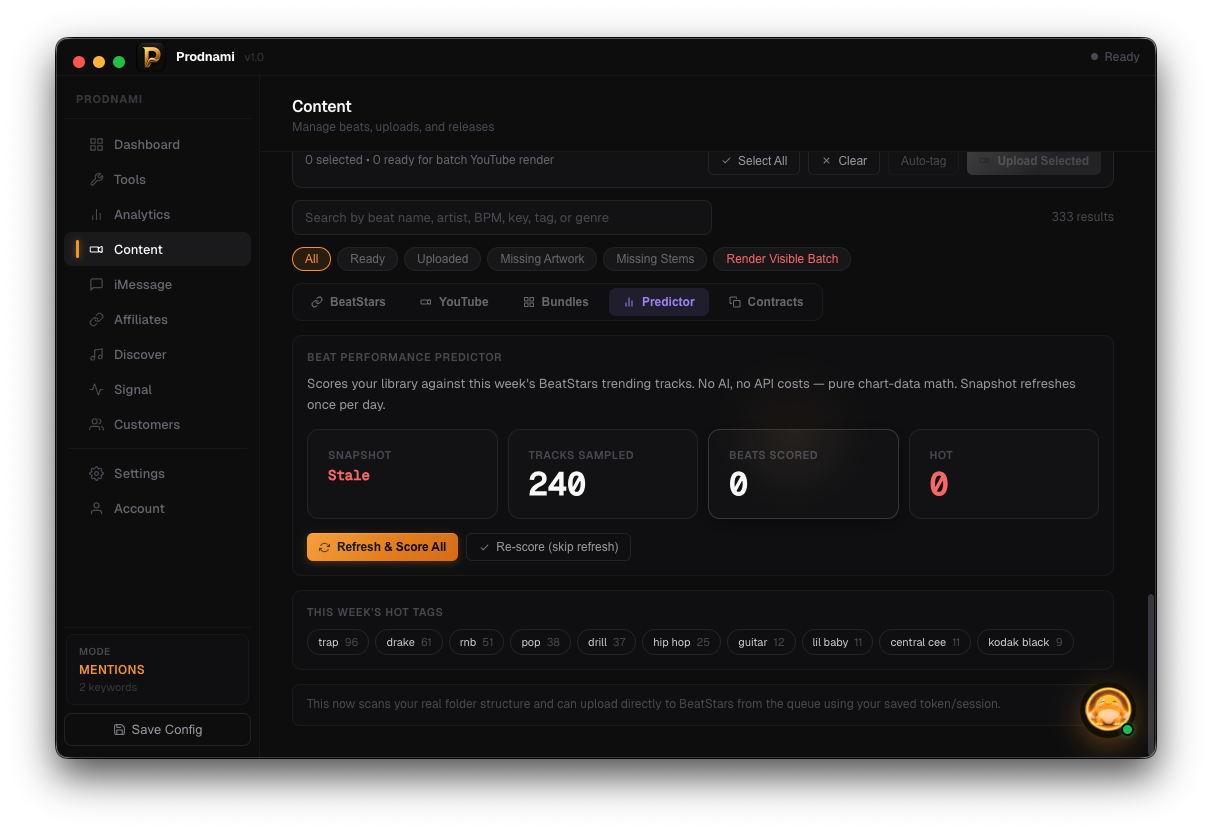The image size is (1212, 832).
Task: Click the lil baby 11 hot tag
Action: point(837,642)
